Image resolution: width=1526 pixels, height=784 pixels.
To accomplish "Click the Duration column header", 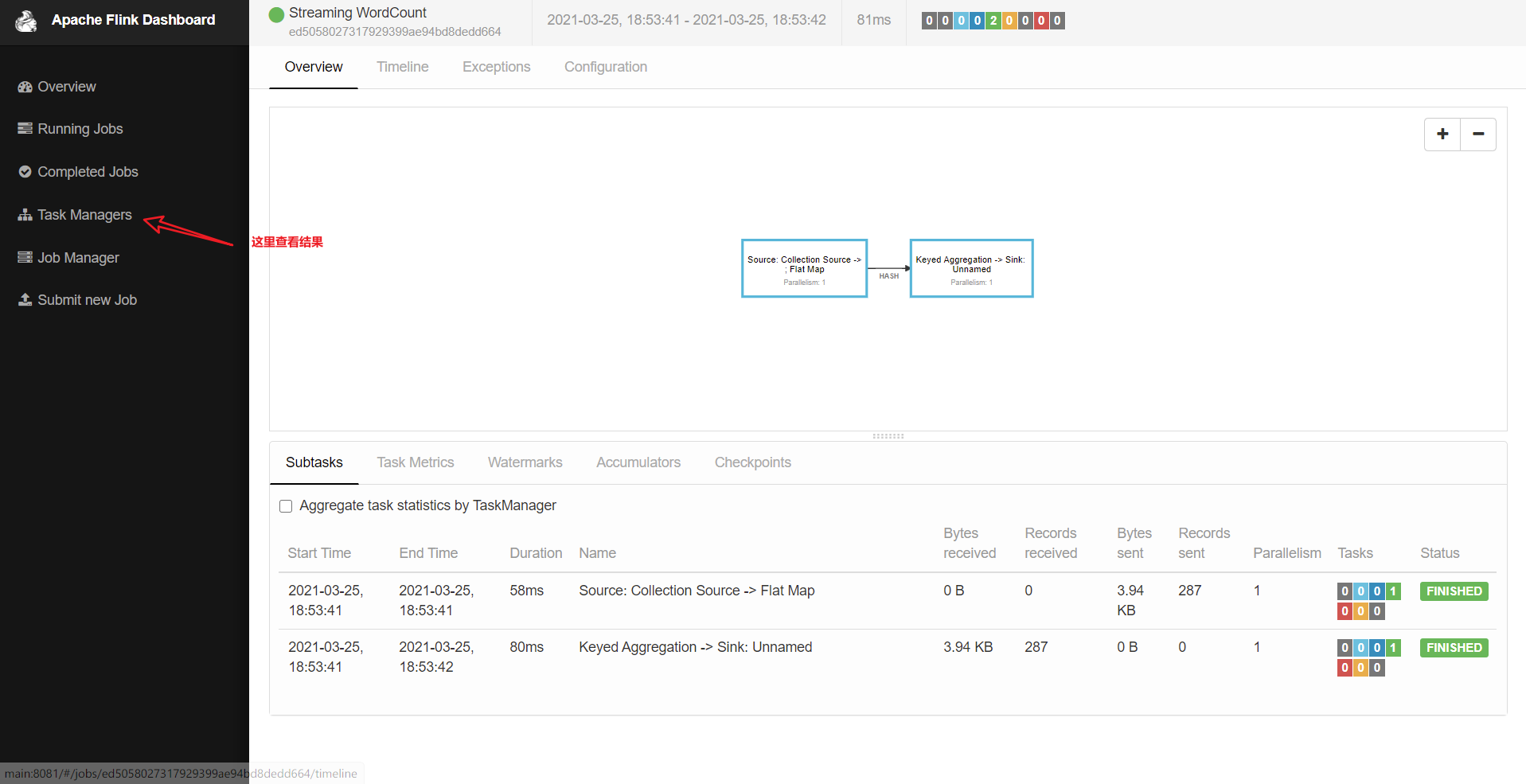I will coord(536,553).
